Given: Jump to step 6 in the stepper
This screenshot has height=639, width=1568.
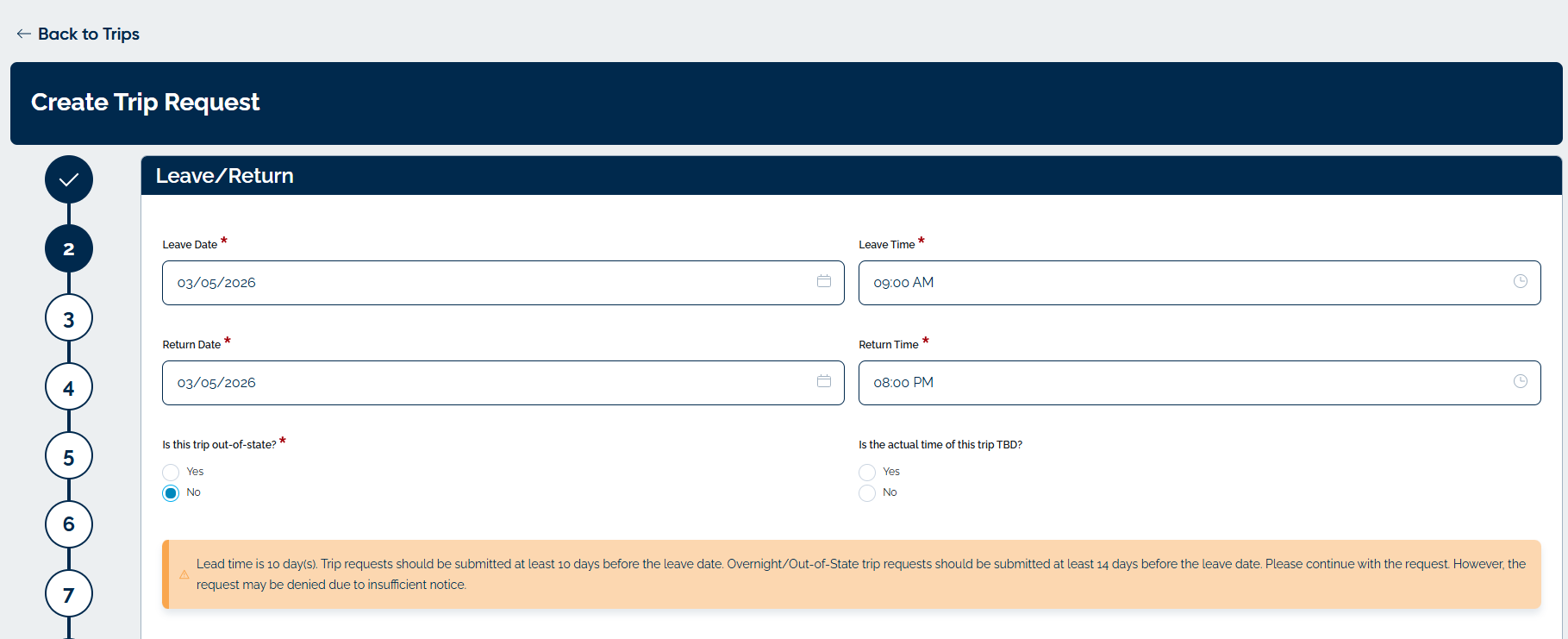Looking at the screenshot, I should click(x=69, y=524).
